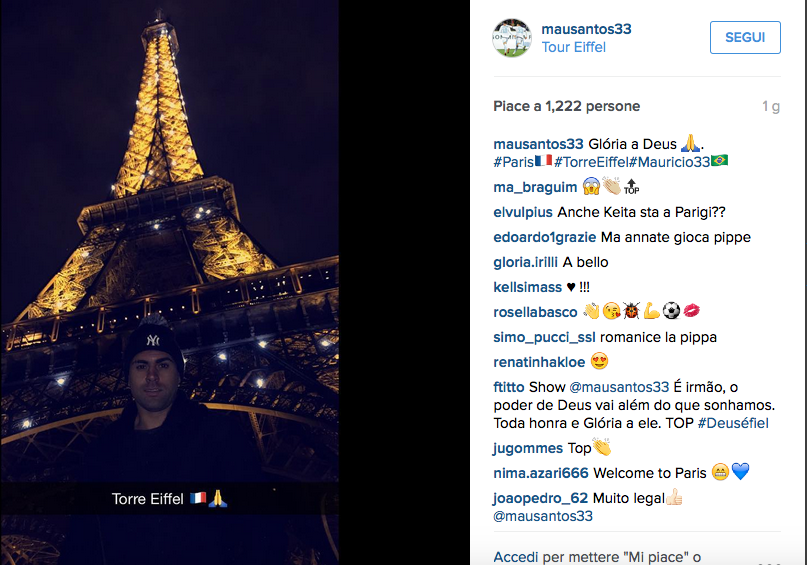Open mausantos33 profile picture avatar
This screenshot has height=565, width=807.
512,38
